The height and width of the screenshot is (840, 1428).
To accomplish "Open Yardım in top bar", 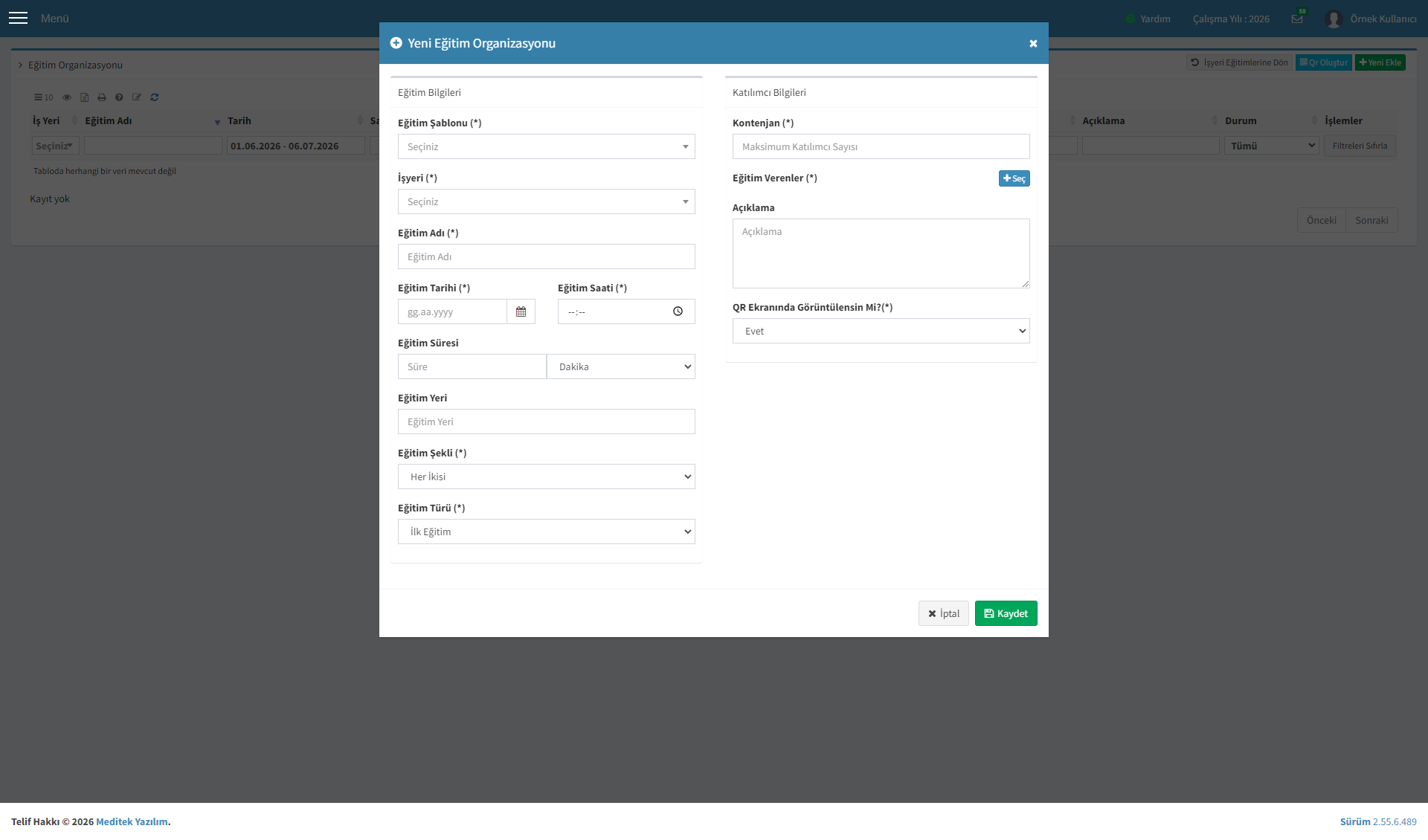I will pos(1148,19).
